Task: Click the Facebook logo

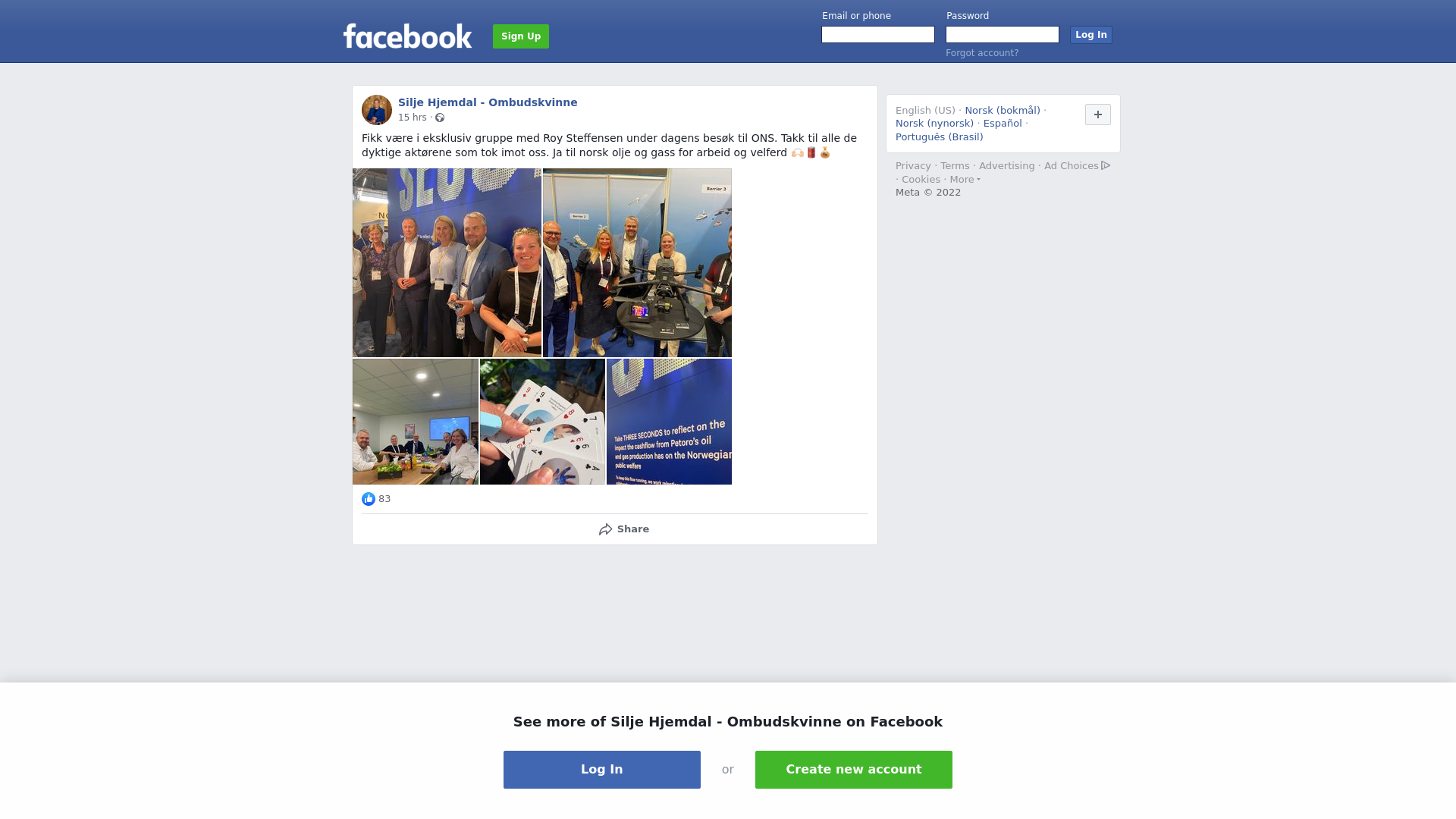Action: [x=407, y=36]
